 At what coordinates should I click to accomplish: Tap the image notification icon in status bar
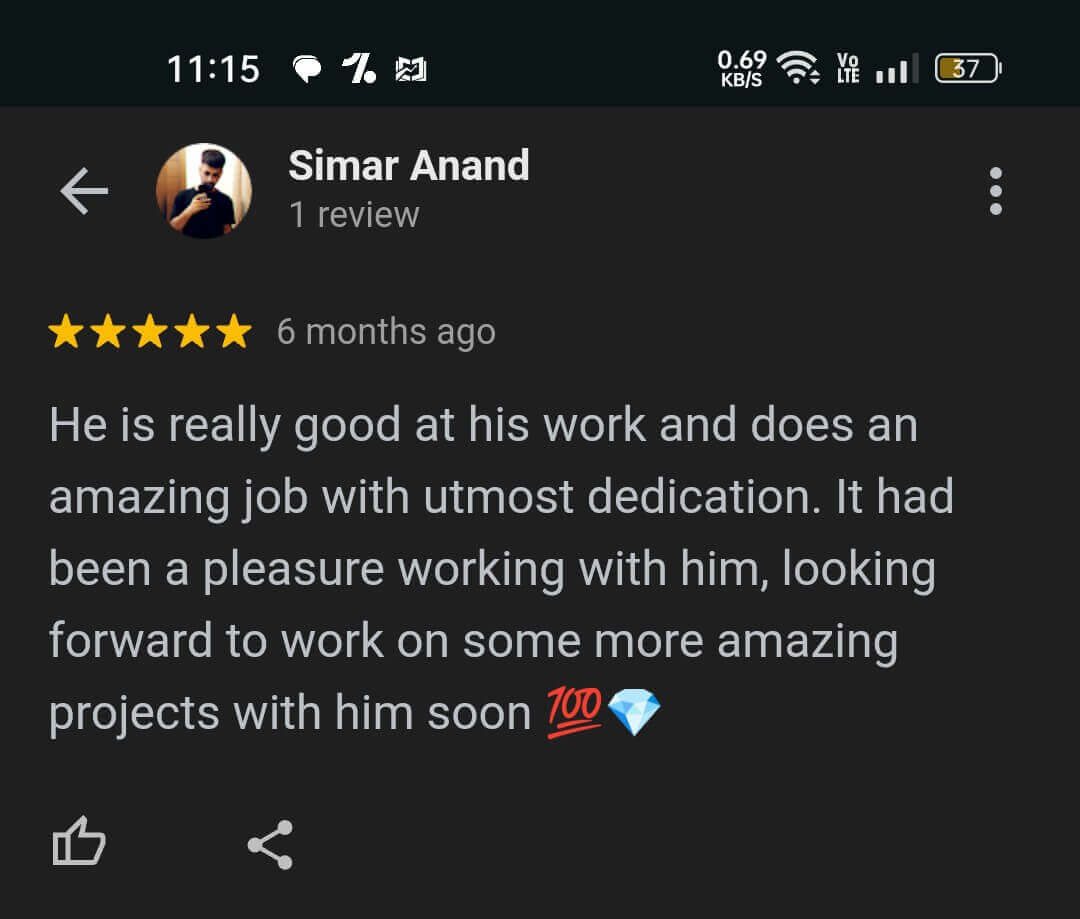pyautogui.click(x=411, y=70)
